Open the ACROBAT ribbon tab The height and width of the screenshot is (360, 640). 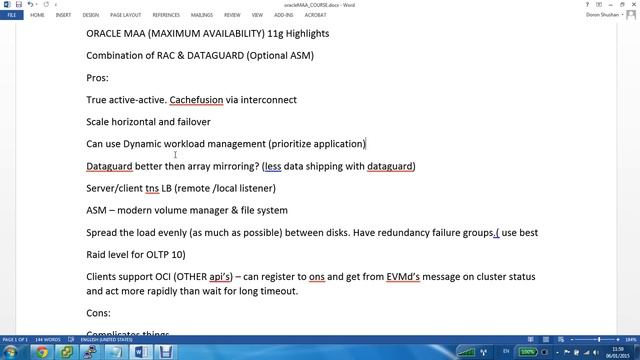click(x=316, y=15)
